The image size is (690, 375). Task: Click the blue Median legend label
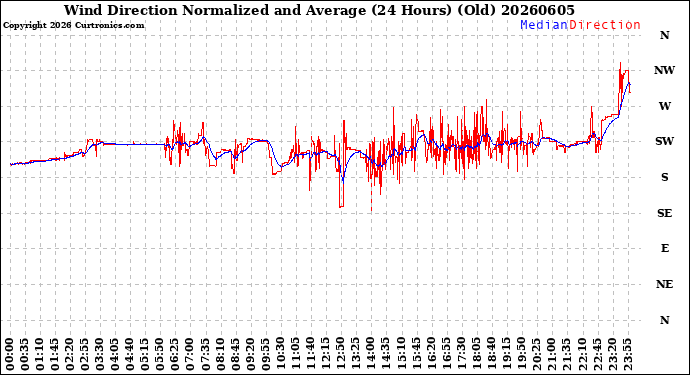(x=544, y=25)
